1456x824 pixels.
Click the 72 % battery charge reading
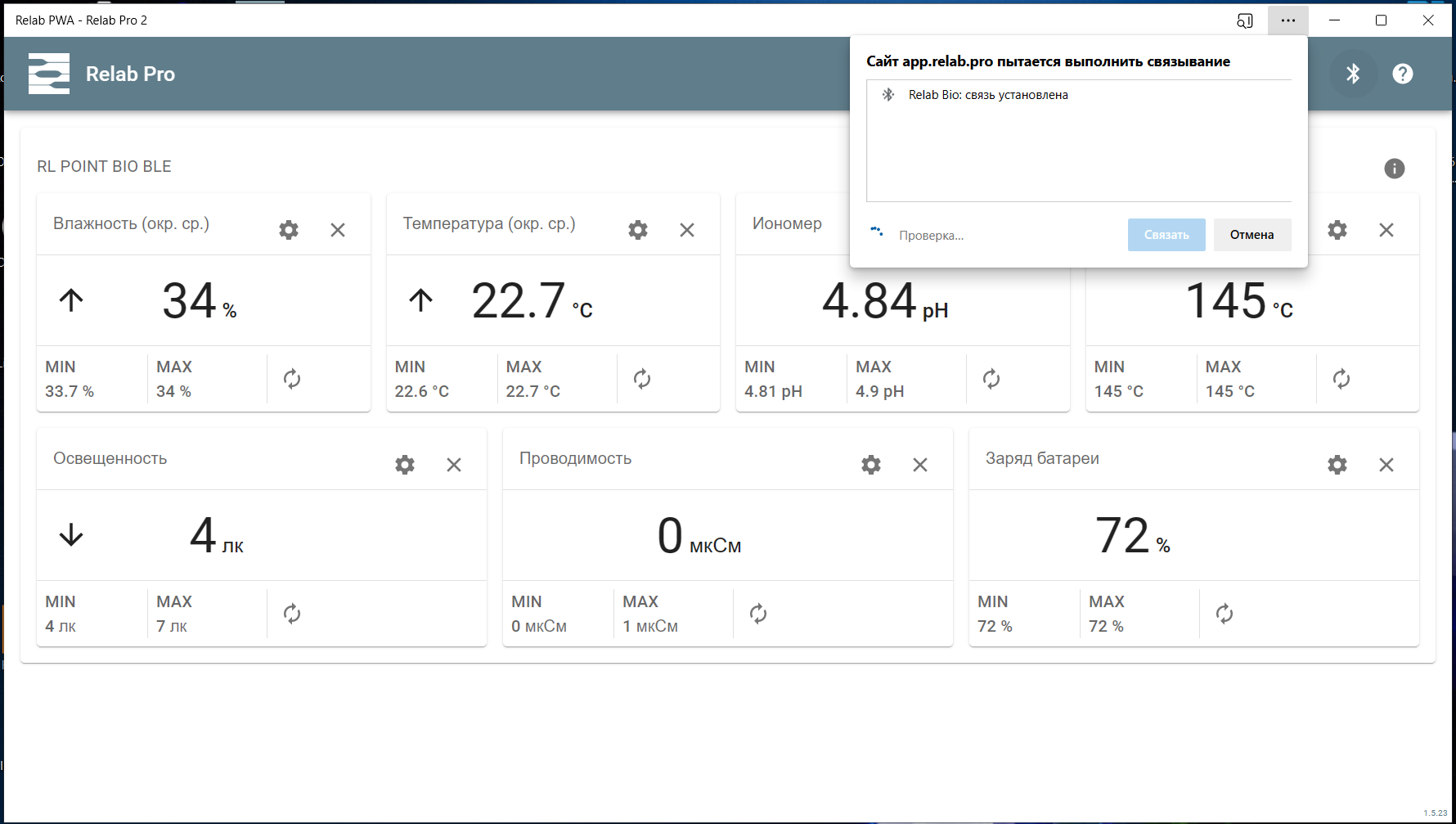point(1133,535)
